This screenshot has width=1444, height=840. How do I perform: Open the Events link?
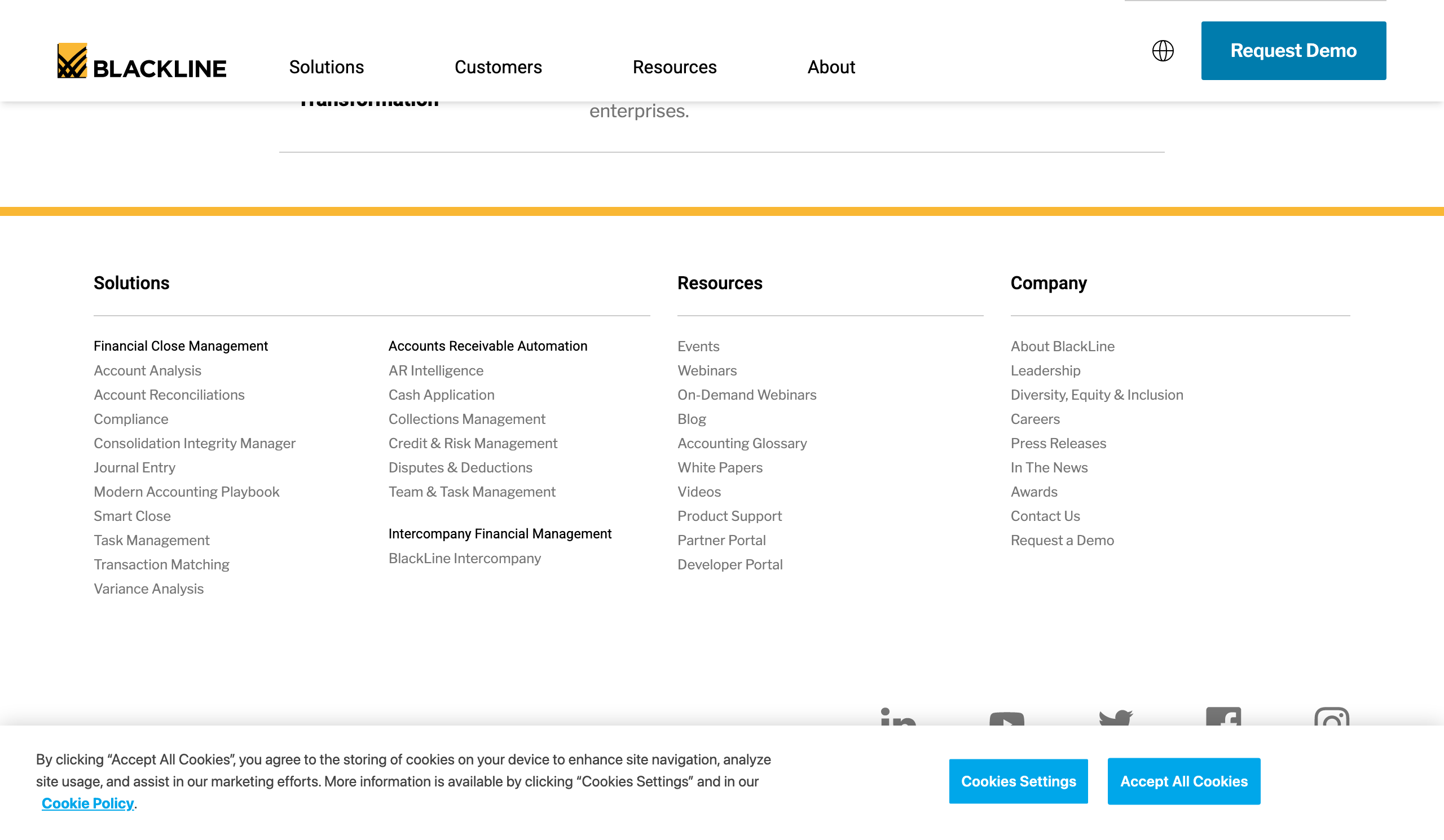[698, 346]
